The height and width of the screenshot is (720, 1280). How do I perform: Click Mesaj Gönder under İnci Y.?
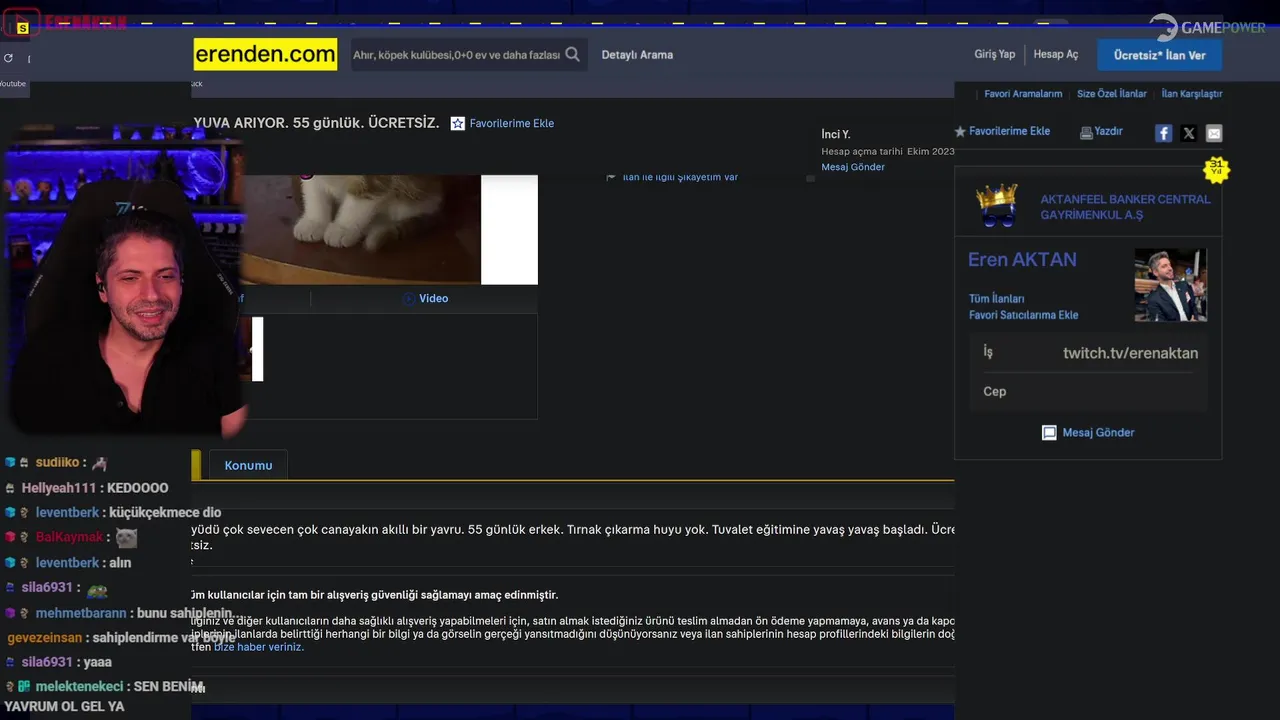point(853,167)
